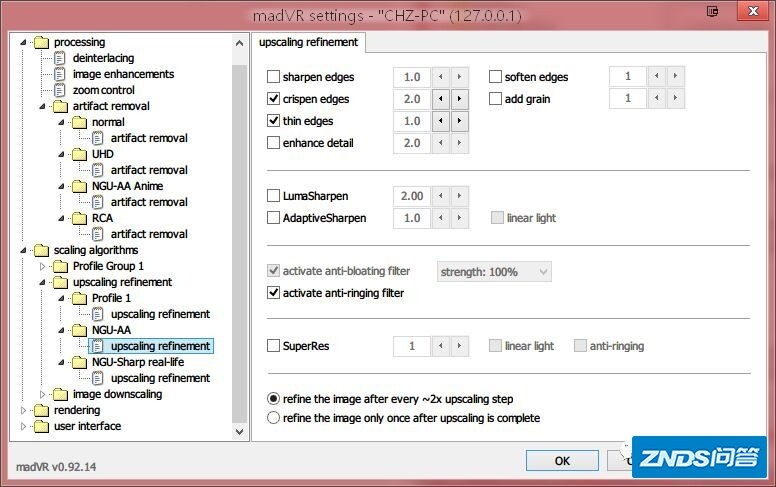This screenshot has width=776, height=487.
Task: Click the RCA folder icon
Action: tap(79, 218)
